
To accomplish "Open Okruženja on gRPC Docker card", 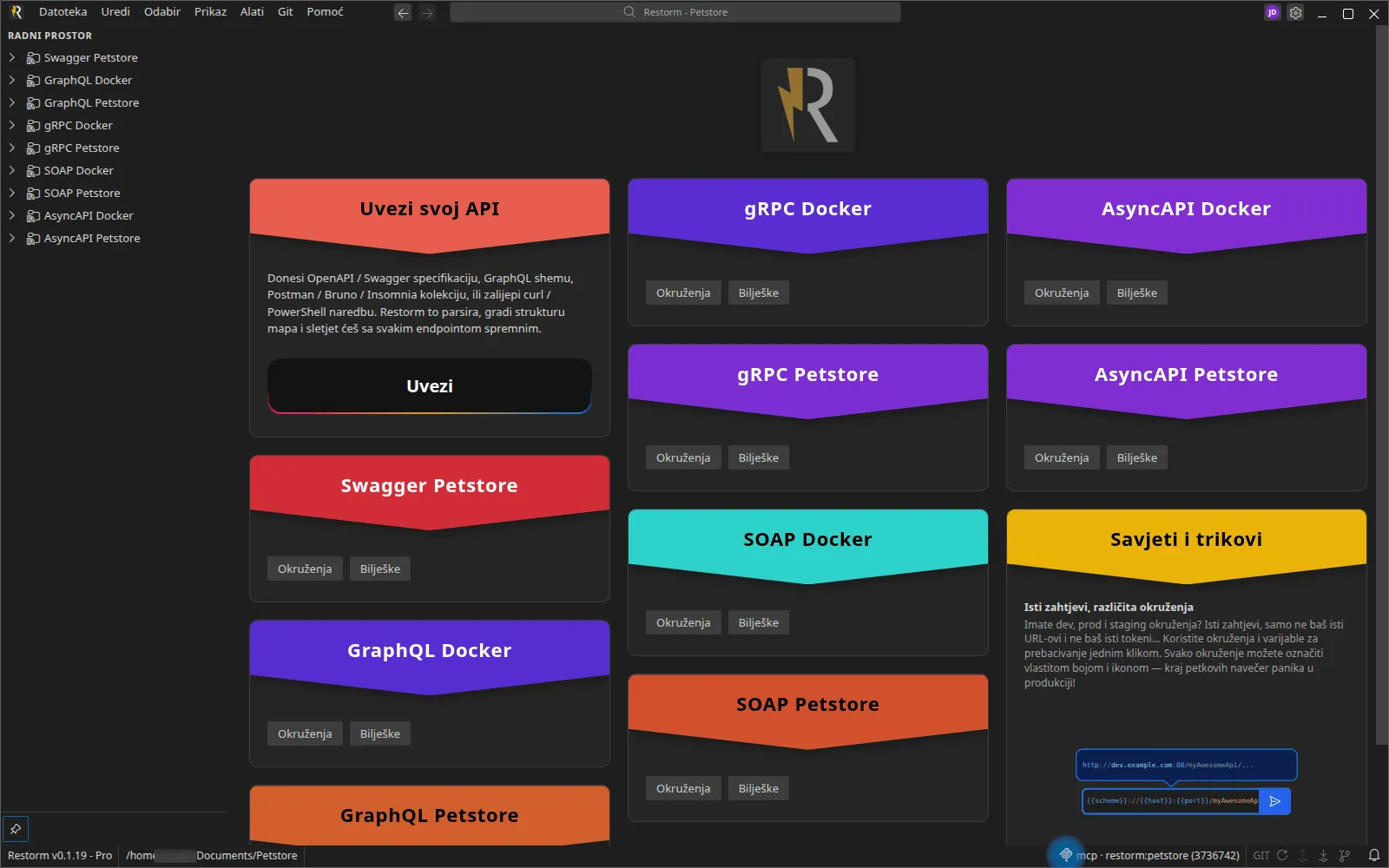I will (683, 293).
